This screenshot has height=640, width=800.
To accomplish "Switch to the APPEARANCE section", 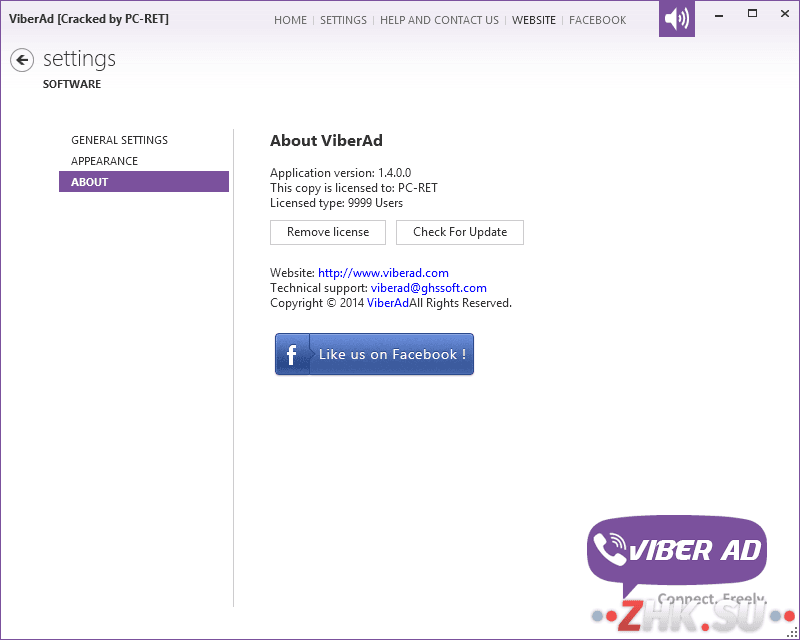I will pos(105,161).
